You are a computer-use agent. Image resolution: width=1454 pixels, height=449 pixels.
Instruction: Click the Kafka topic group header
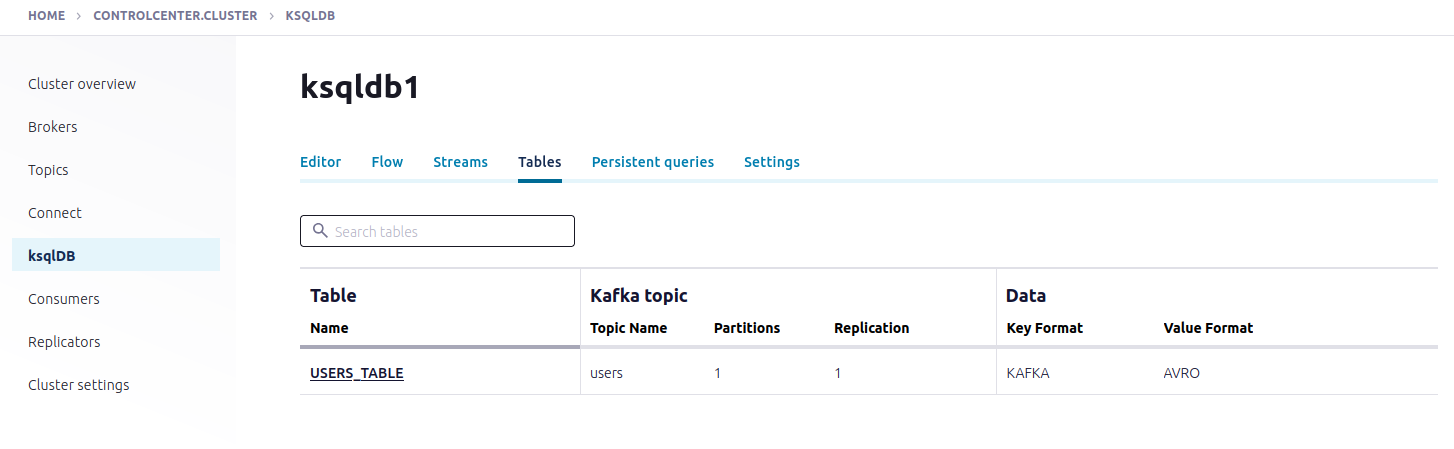pyautogui.click(x=639, y=296)
